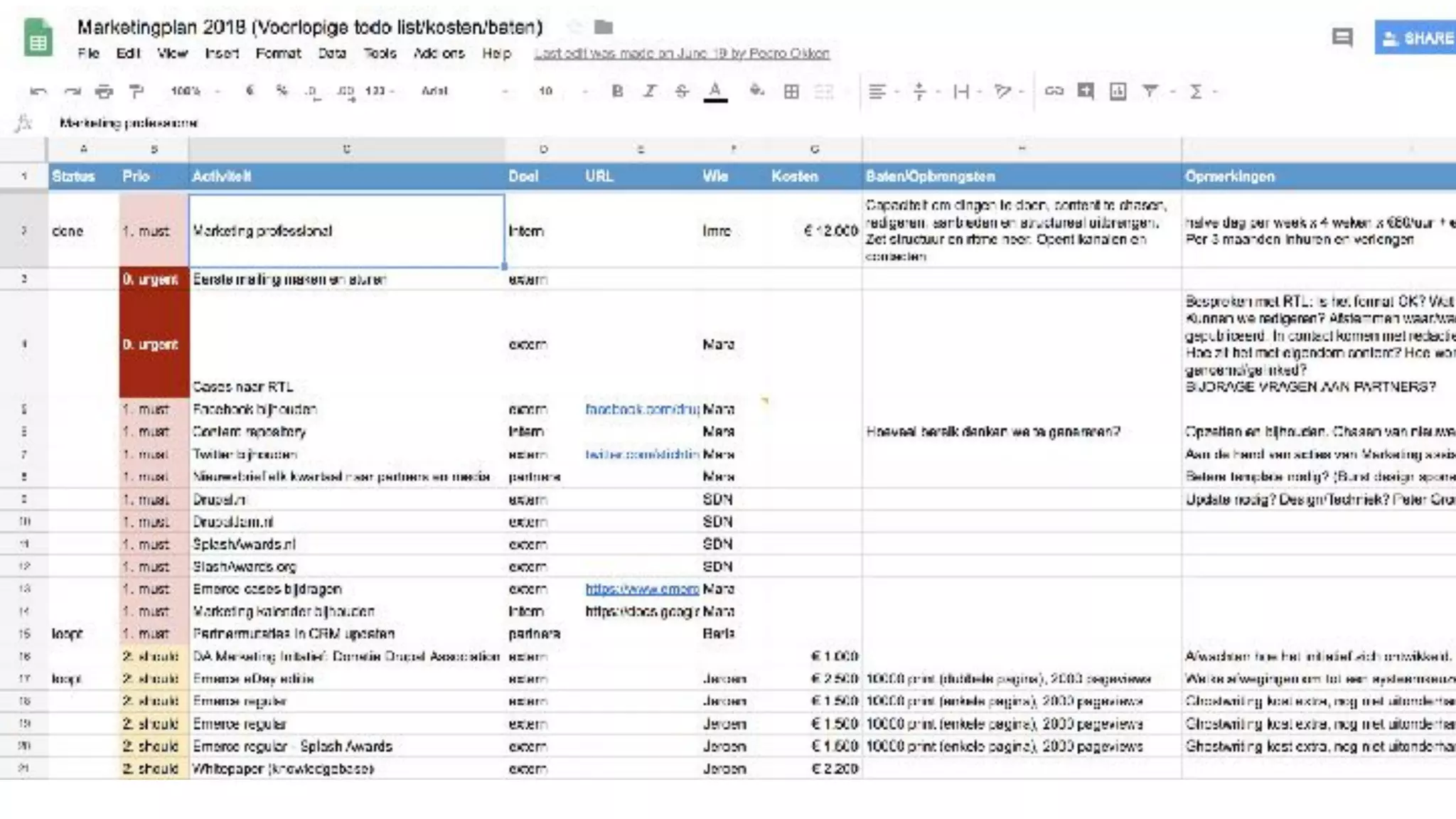1456x819 pixels.
Task: Open the fill color picker
Action: 756,91
